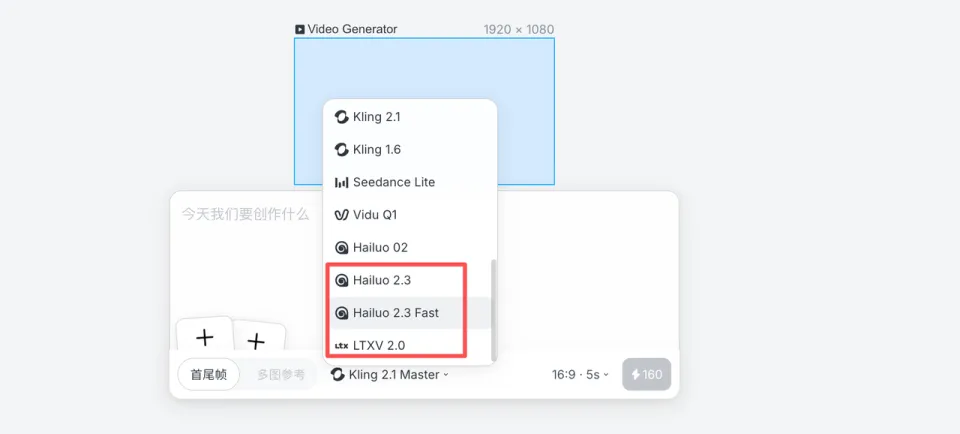
Task: Switch to 首尾帧 mode
Action: click(208, 375)
